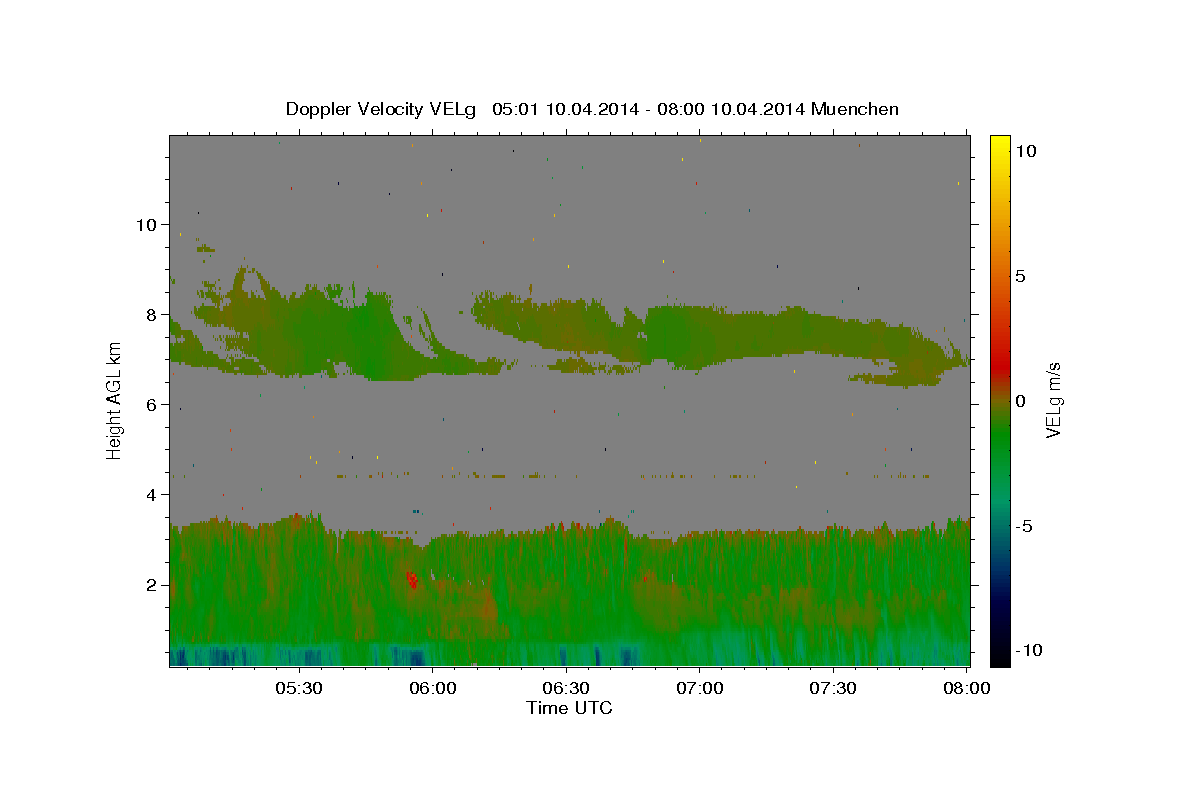Screen dimensions: 1200x800
Task: Click the 06:00 time tick label
Action: click(x=432, y=688)
